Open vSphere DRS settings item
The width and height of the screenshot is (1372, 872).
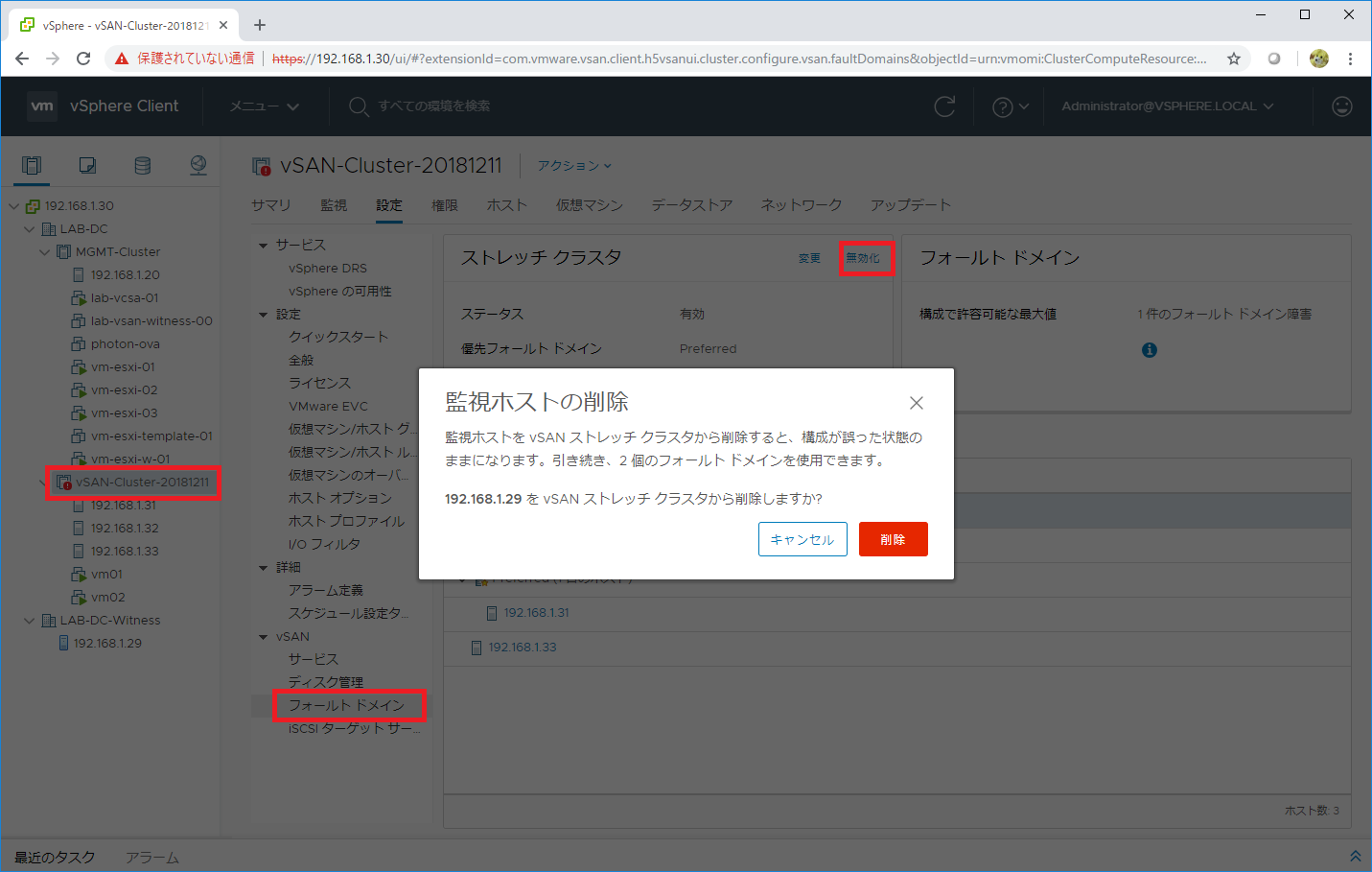tap(328, 268)
